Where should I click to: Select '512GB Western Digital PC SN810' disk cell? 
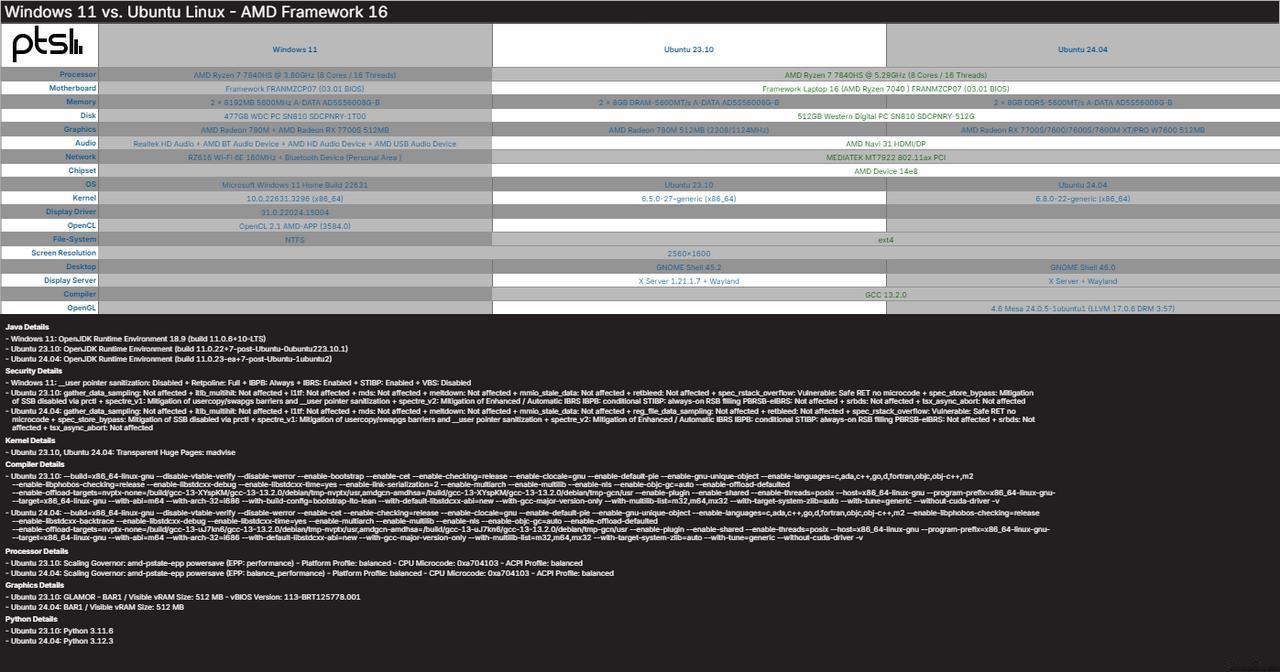pos(885,116)
